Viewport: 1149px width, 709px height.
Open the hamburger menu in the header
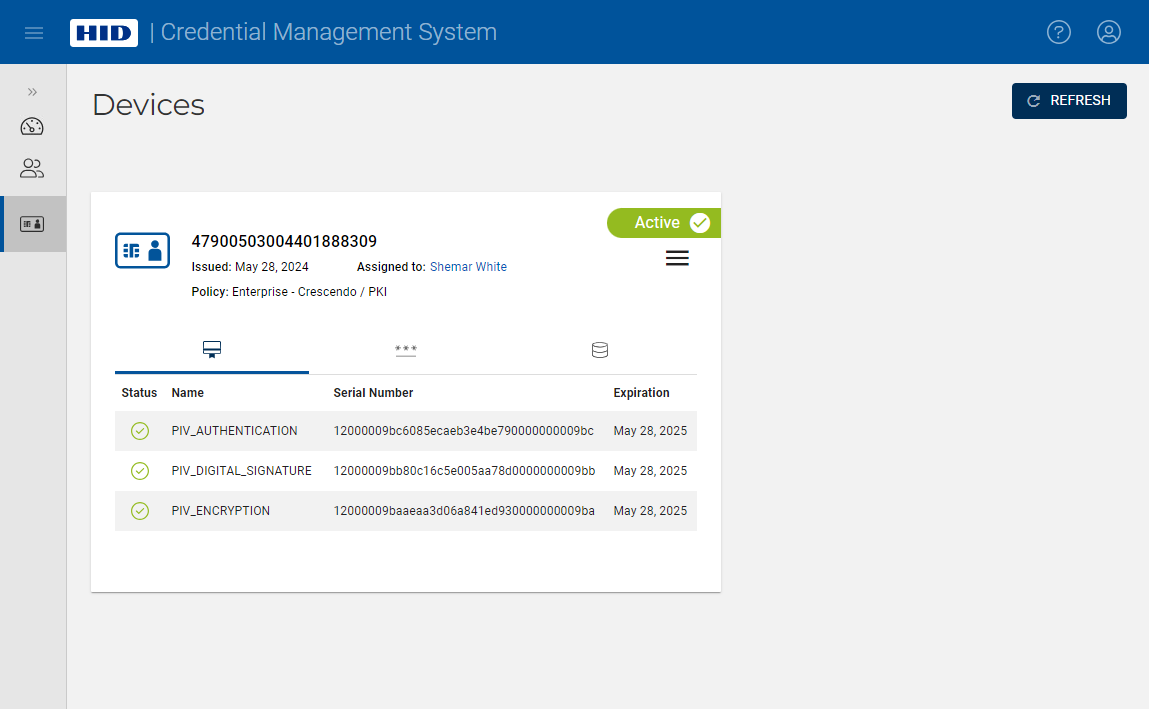click(x=34, y=33)
